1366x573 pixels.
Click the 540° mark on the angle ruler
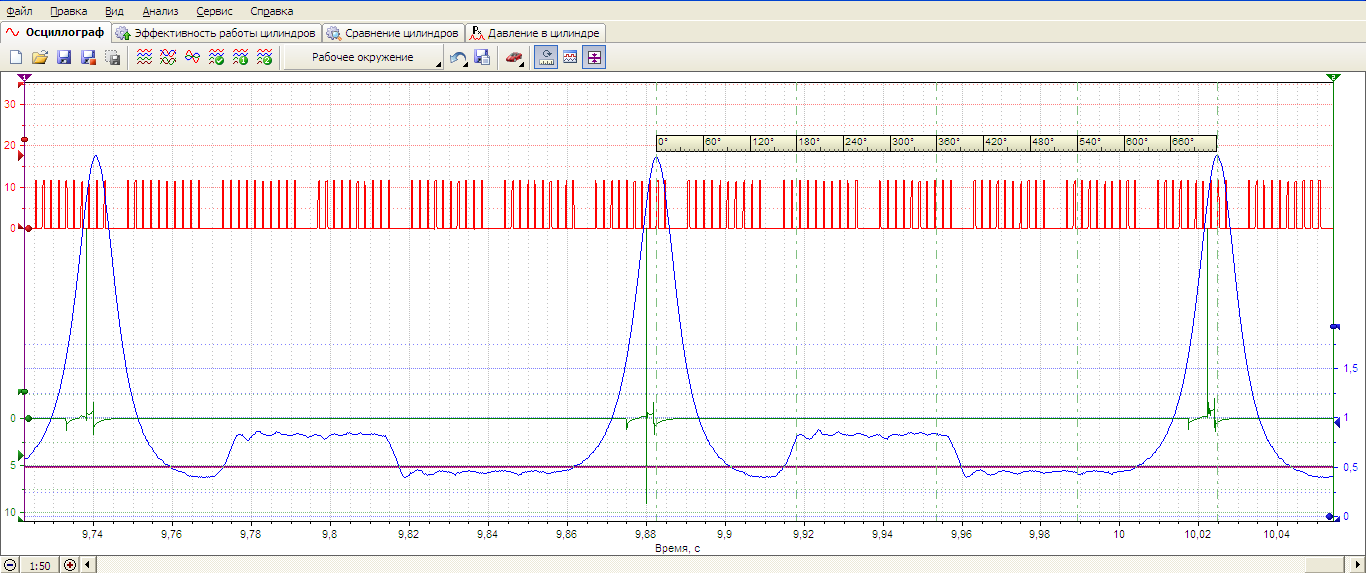(1089, 142)
